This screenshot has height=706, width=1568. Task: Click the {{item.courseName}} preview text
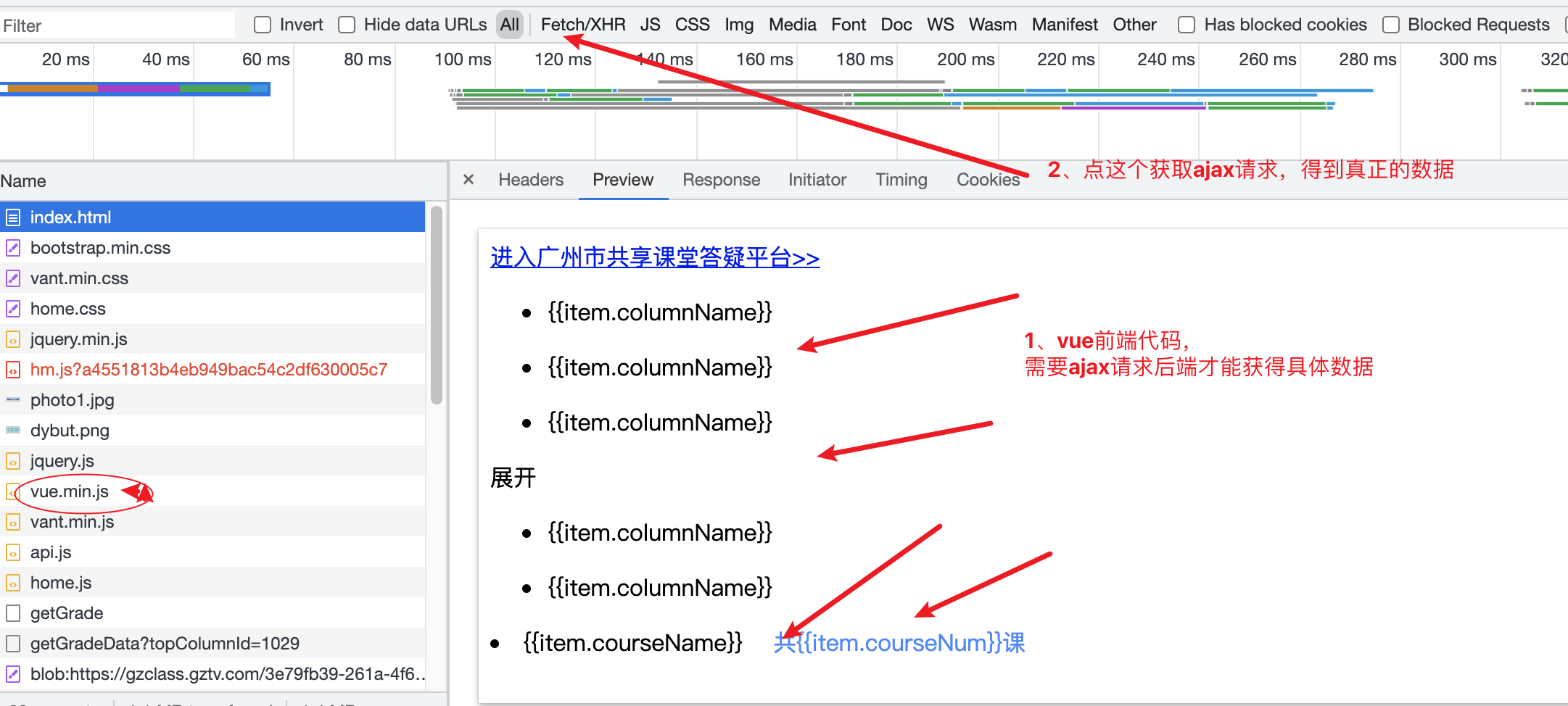tap(632, 643)
